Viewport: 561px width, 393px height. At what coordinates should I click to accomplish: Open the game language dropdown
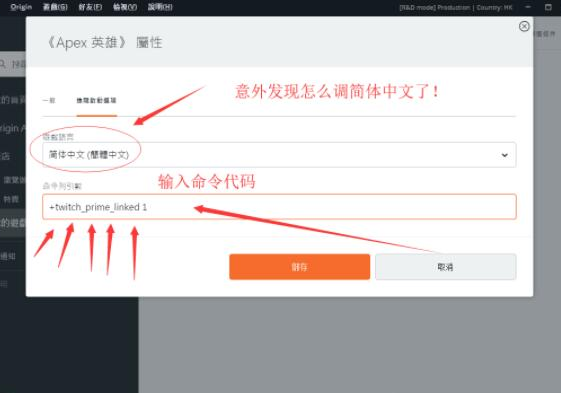click(279, 155)
